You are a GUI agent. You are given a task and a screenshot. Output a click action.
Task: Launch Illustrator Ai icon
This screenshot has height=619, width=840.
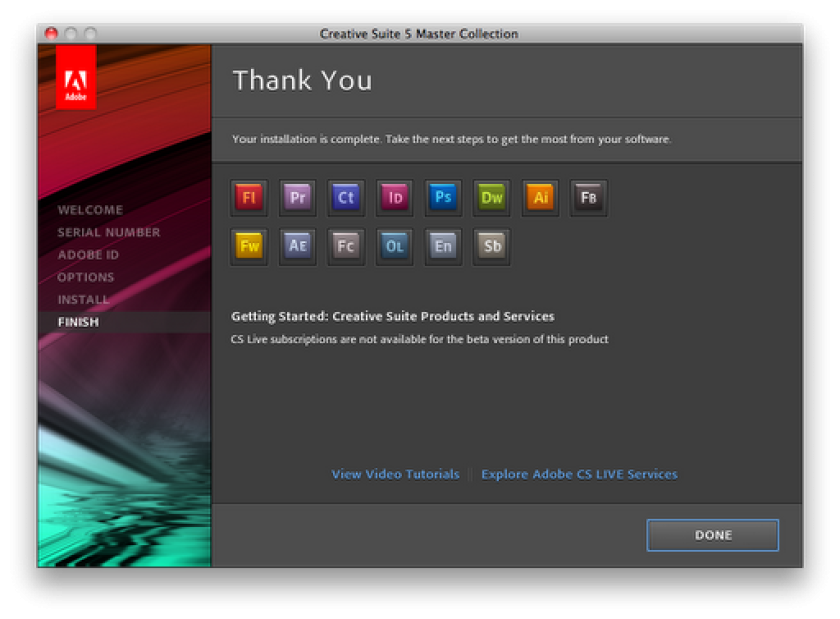point(540,198)
